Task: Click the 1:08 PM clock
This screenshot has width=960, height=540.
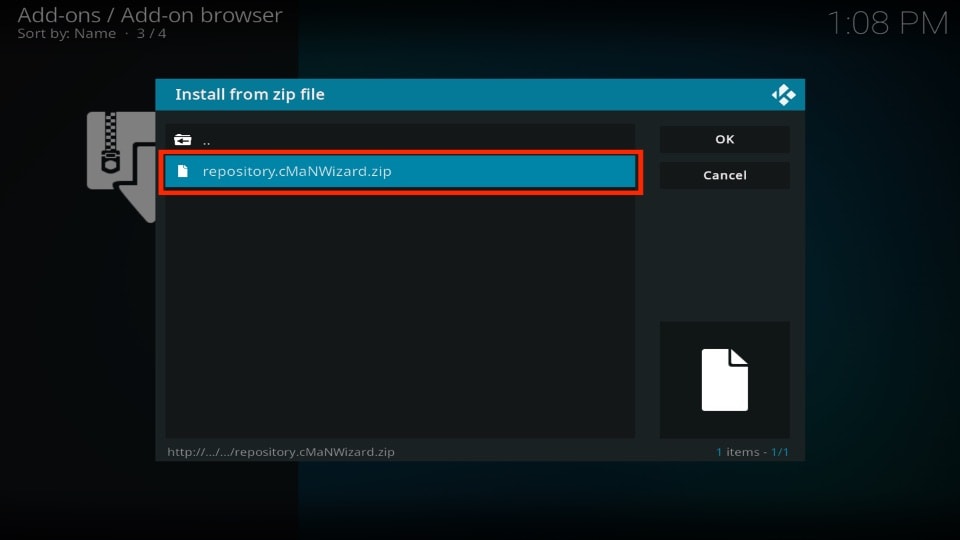Action: click(x=887, y=23)
